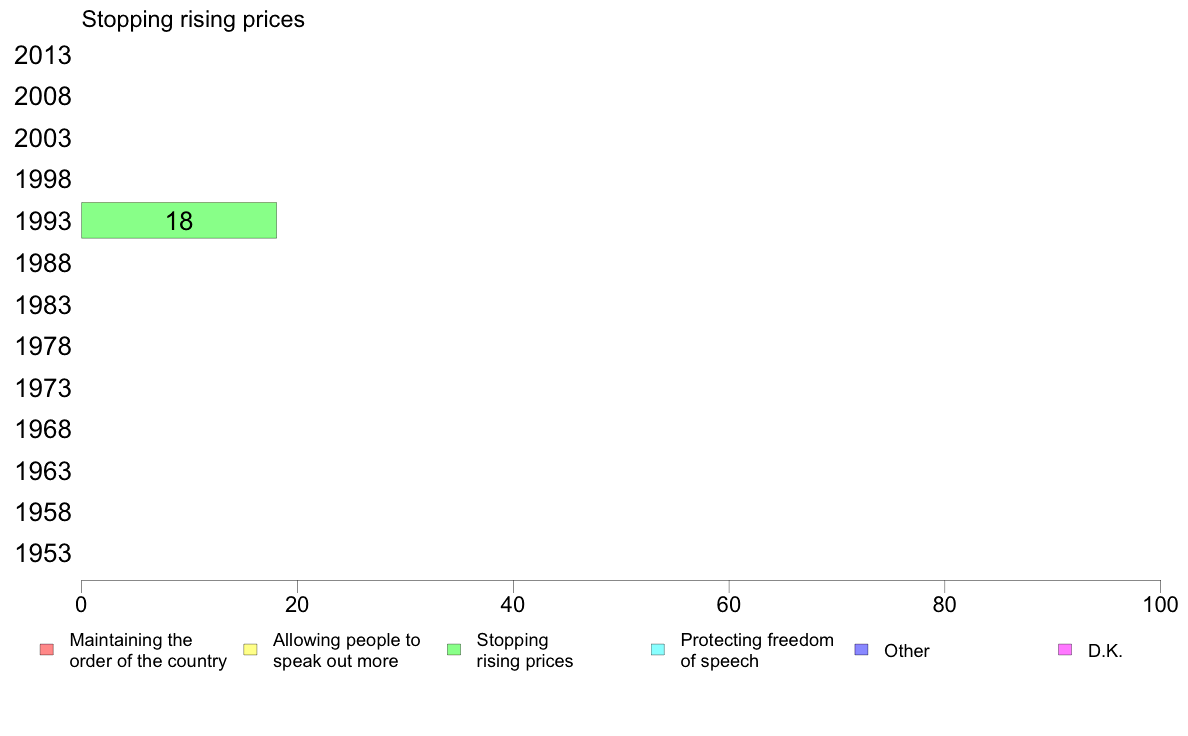Viewport: 1188px width, 736px height.
Task: Select the blue Other legend swatch
Action: pyautogui.click(x=861, y=650)
